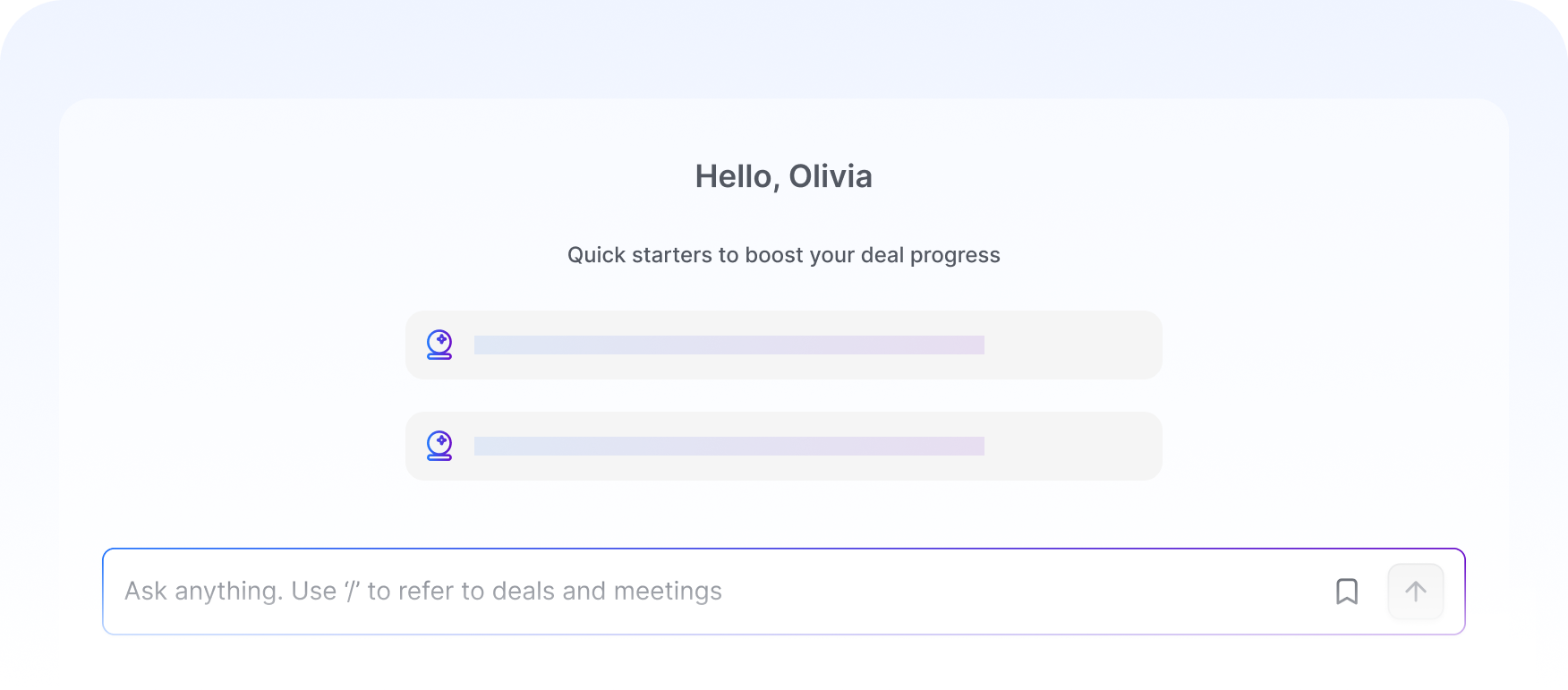The height and width of the screenshot is (690, 1568).
Task: Click empty right side of second starter card
Action: click(1072, 446)
